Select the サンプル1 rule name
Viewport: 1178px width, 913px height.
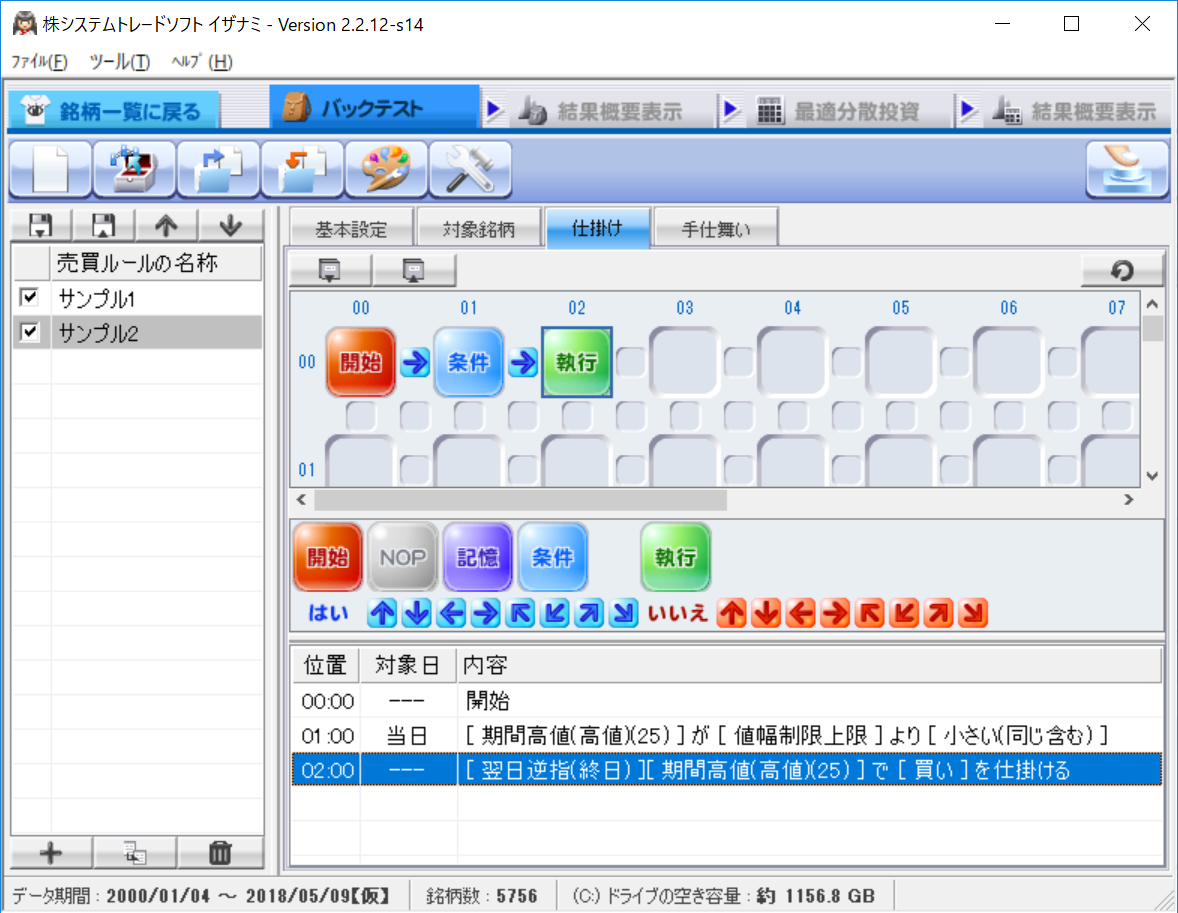pos(97,299)
